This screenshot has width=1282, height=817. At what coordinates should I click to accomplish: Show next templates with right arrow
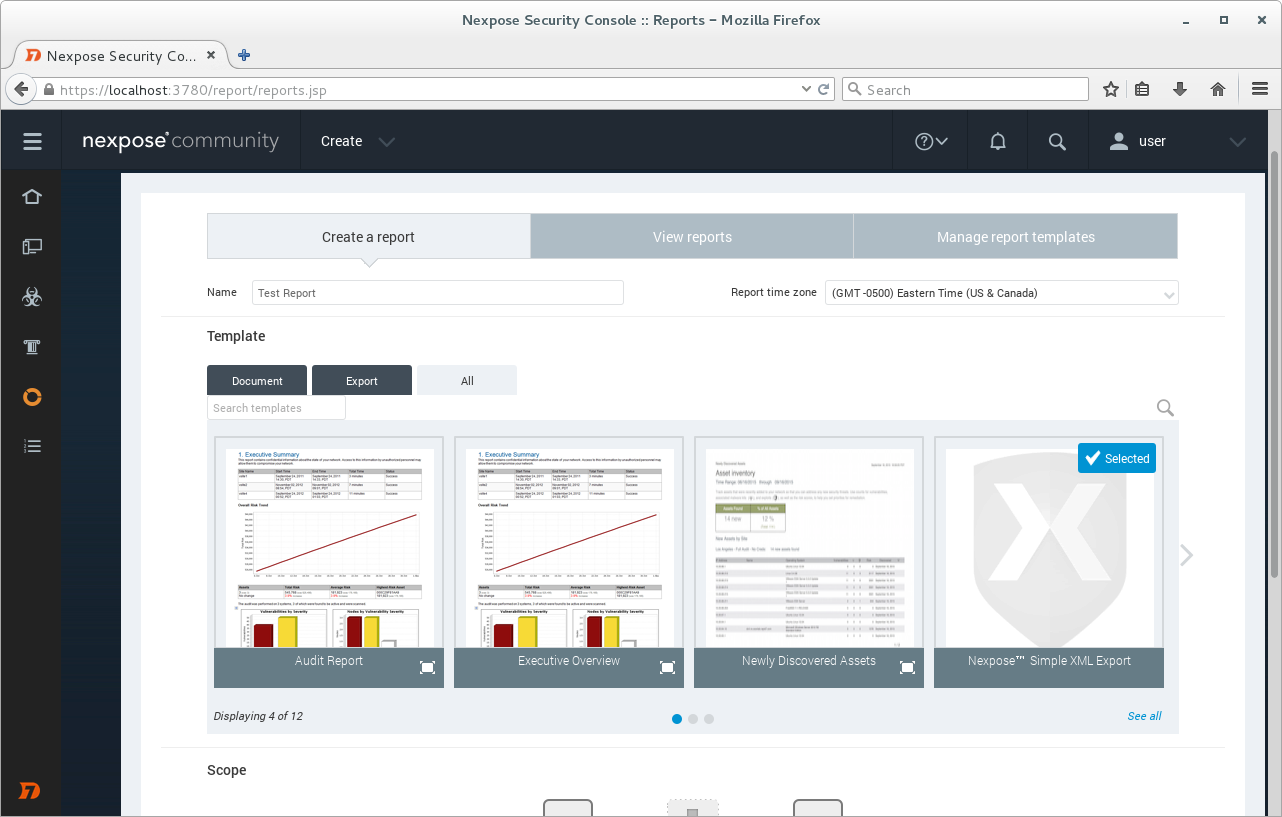click(x=1186, y=555)
